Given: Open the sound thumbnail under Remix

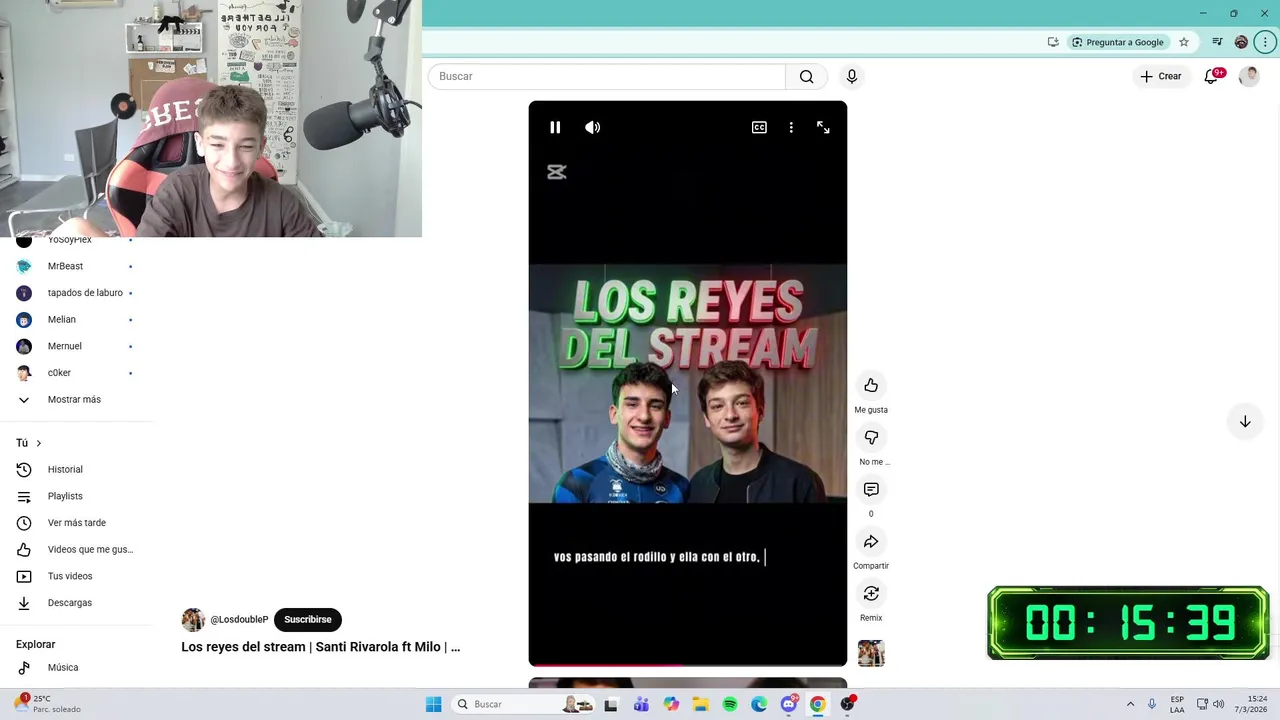Looking at the screenshot, I should pyautogui.click(x=871, y=653).
